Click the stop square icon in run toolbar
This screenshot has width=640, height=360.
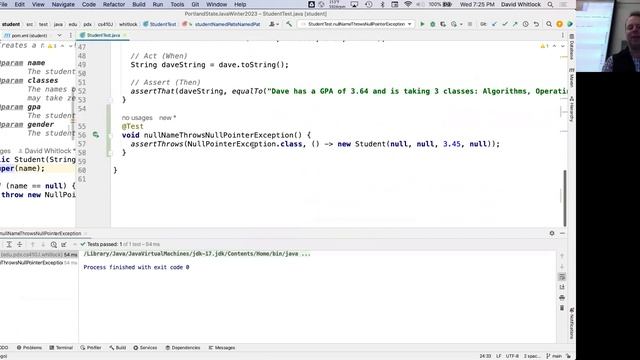coord(470,24)
